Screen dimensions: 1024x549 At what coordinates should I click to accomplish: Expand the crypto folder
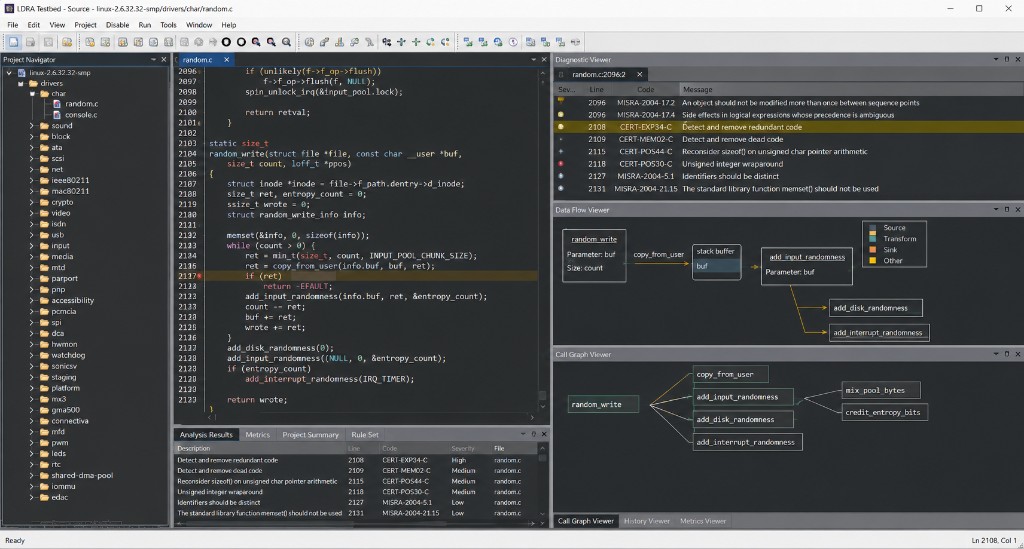click(31, 202)
